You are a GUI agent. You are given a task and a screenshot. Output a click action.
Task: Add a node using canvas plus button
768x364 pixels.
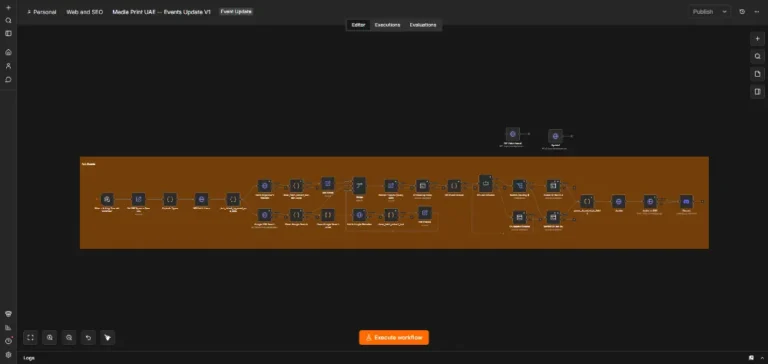757,39
